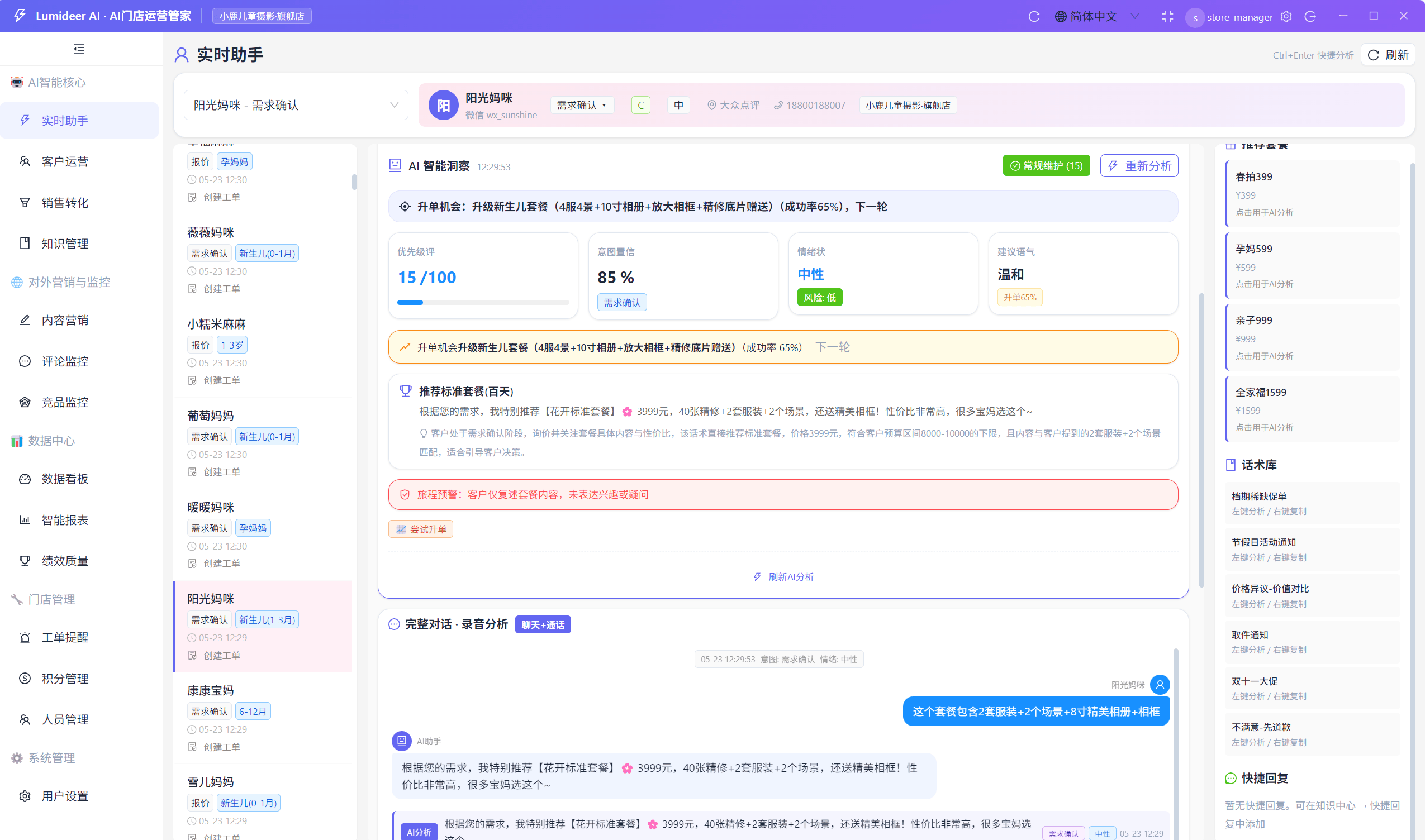Image resolution: width=1425 pixels, height=840 pixels.
Task: Click store_manager avatar circle
Action: pyautogui.click(x=1195, y=17)
